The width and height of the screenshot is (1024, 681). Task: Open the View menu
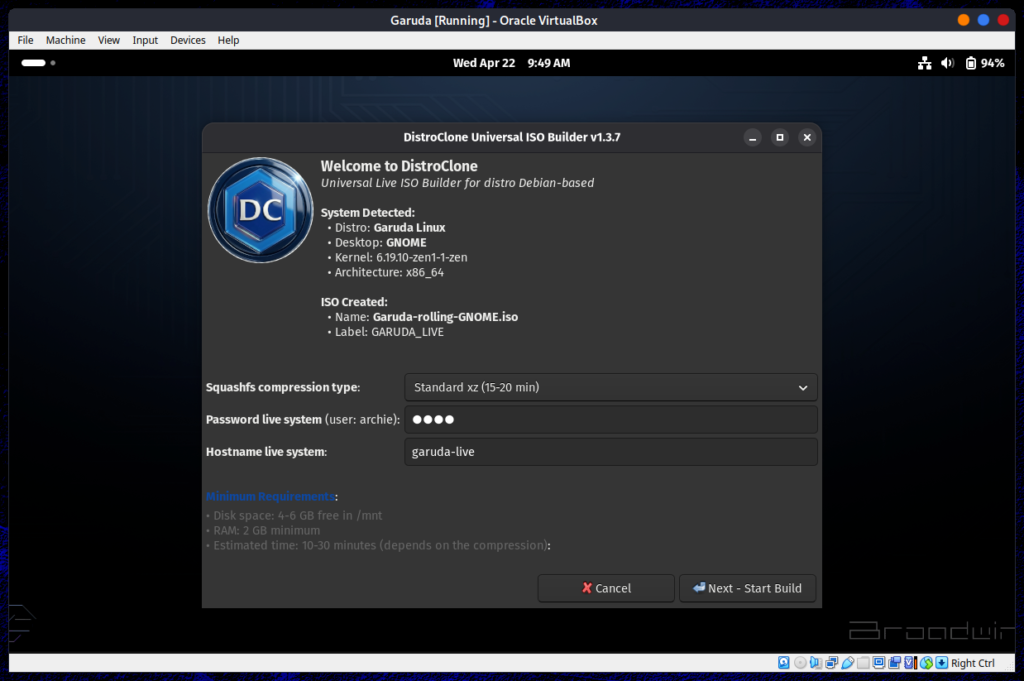click(x=109, y=40)
